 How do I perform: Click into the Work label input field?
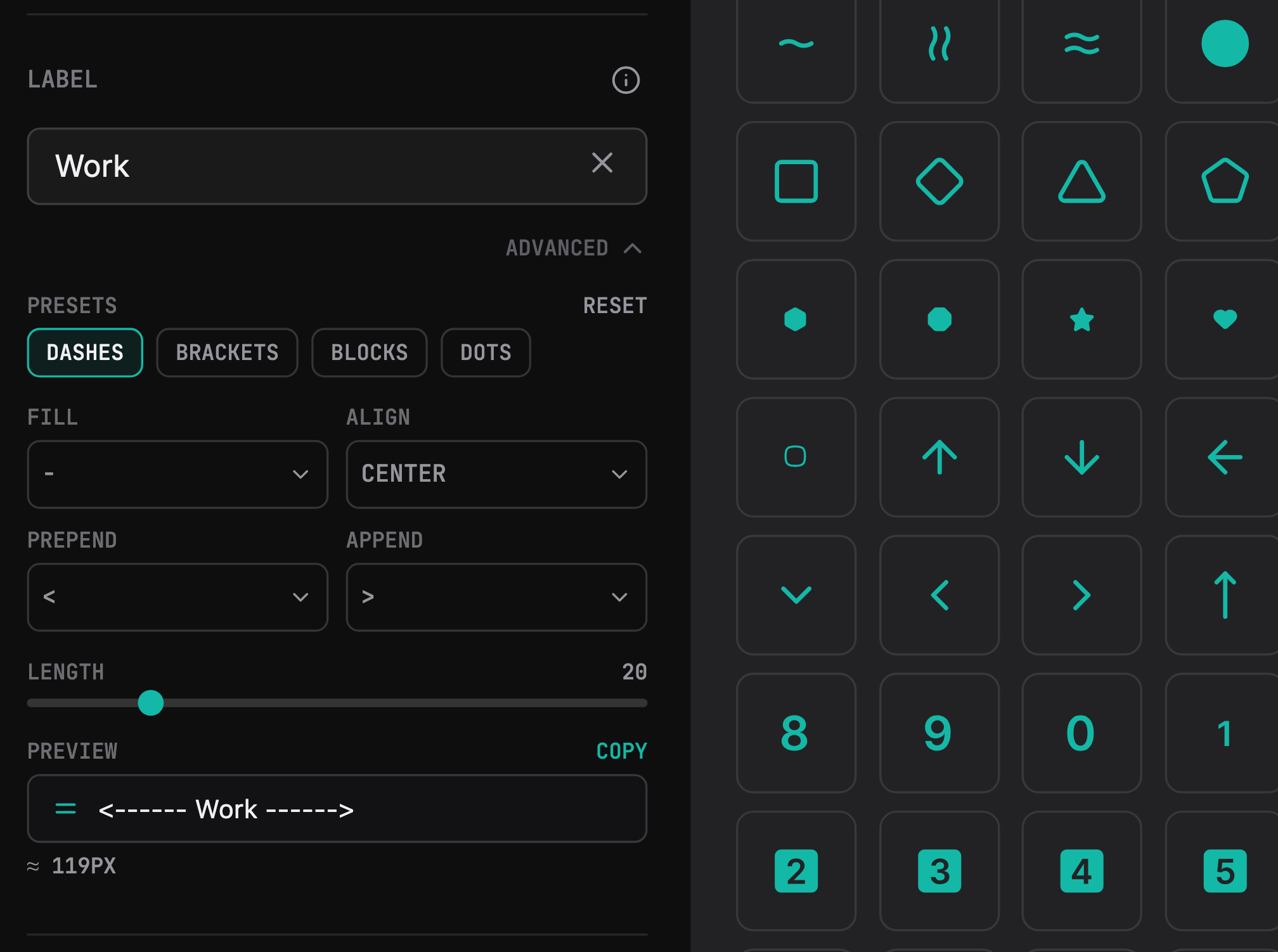point(337,166)
